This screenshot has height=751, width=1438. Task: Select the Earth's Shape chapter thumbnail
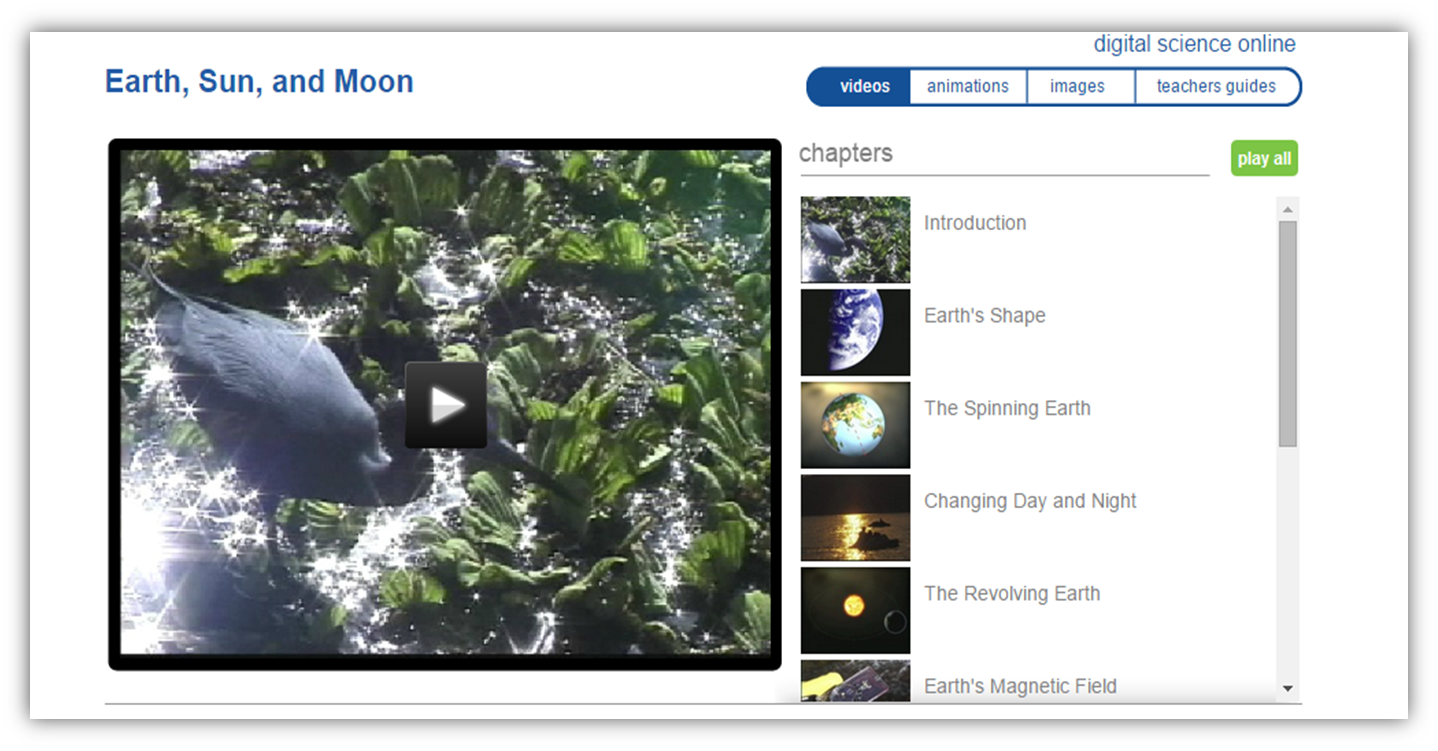click(x=856, y=332)
